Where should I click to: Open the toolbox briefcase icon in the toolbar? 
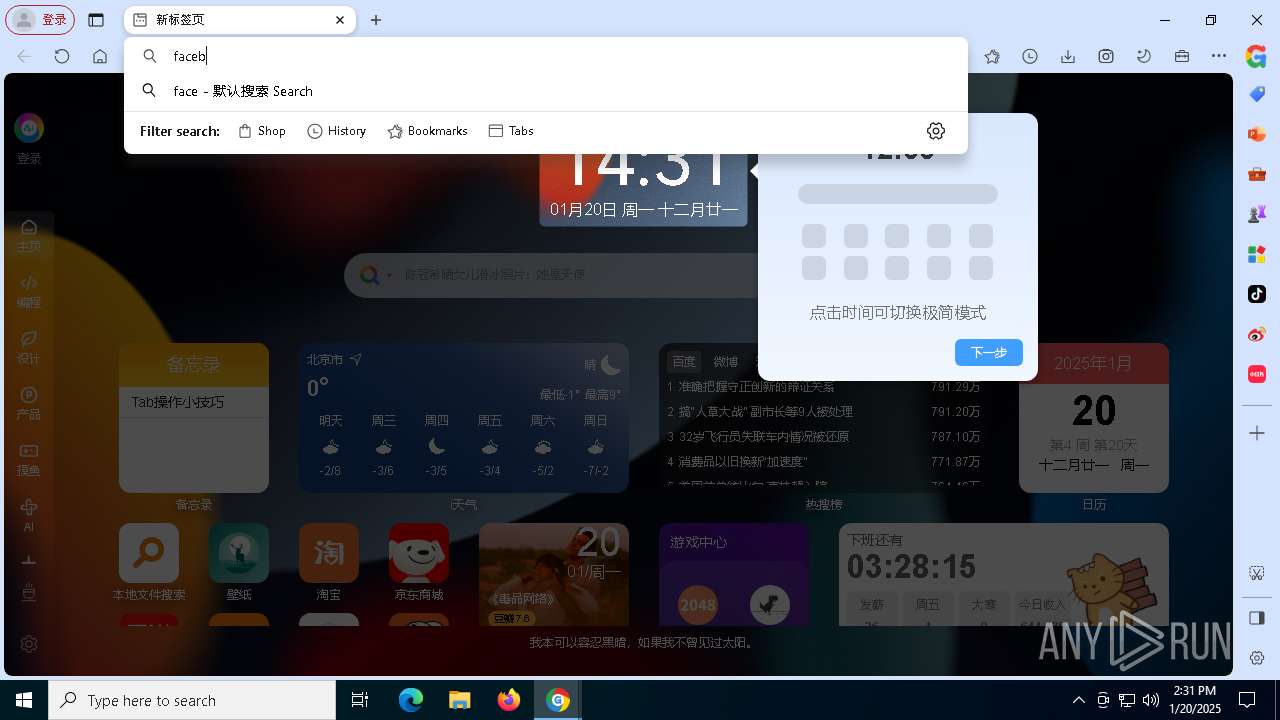pos(1182,57)
